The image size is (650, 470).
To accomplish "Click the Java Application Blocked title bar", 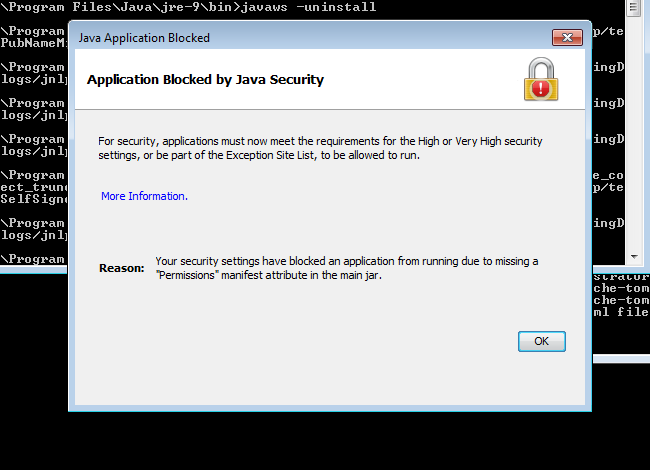I will [300, 38].
